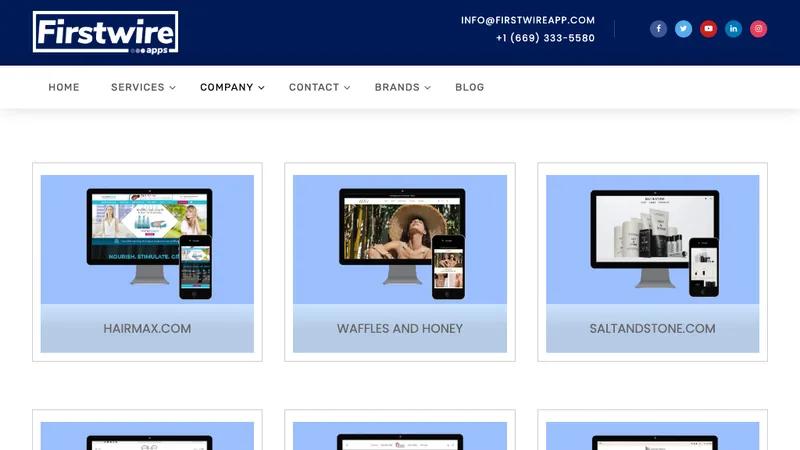Go to the Home menu item
Screen dimensions: 800x450
[64, 87]
